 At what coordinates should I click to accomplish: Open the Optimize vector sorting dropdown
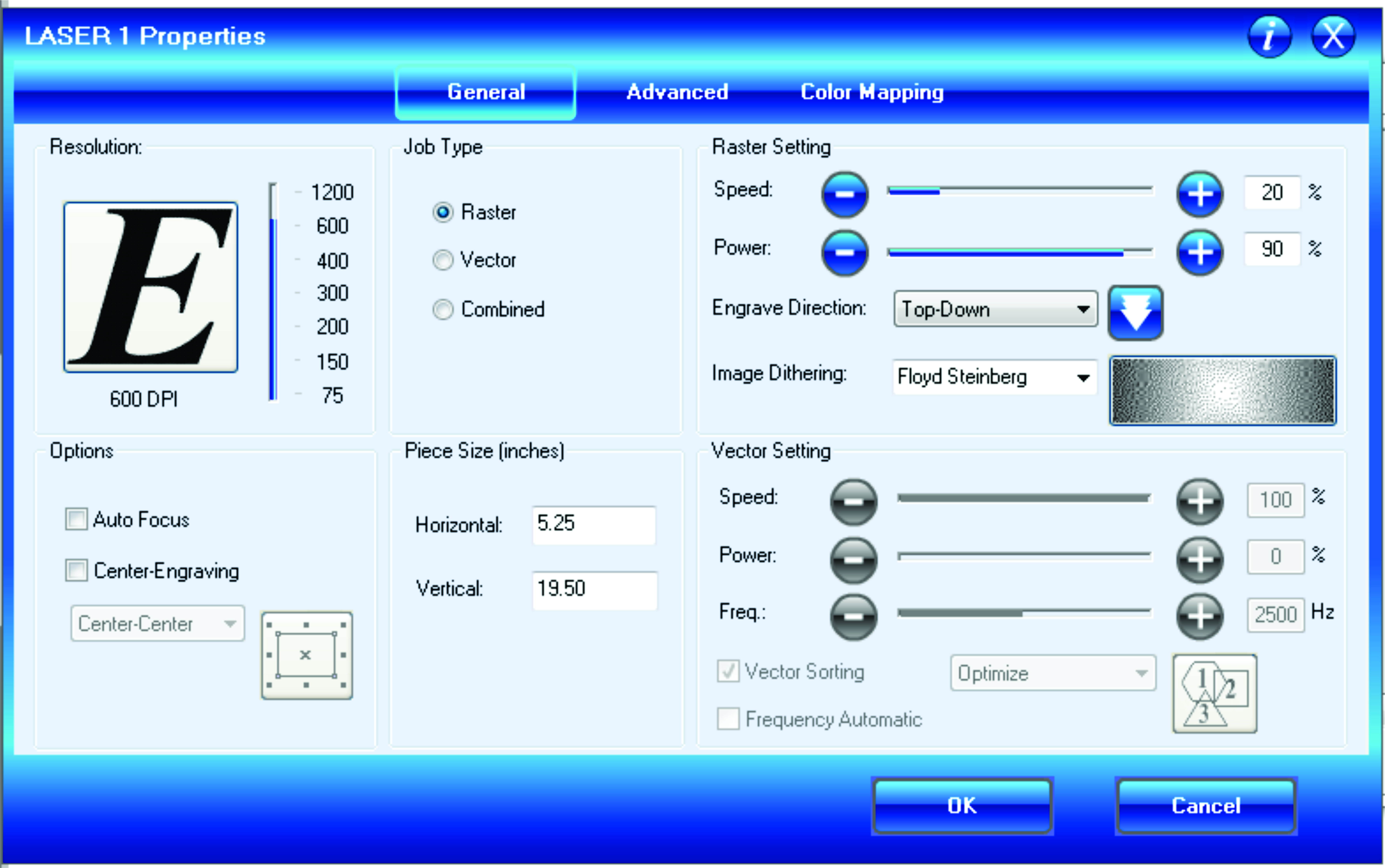tap(1053, 673)
